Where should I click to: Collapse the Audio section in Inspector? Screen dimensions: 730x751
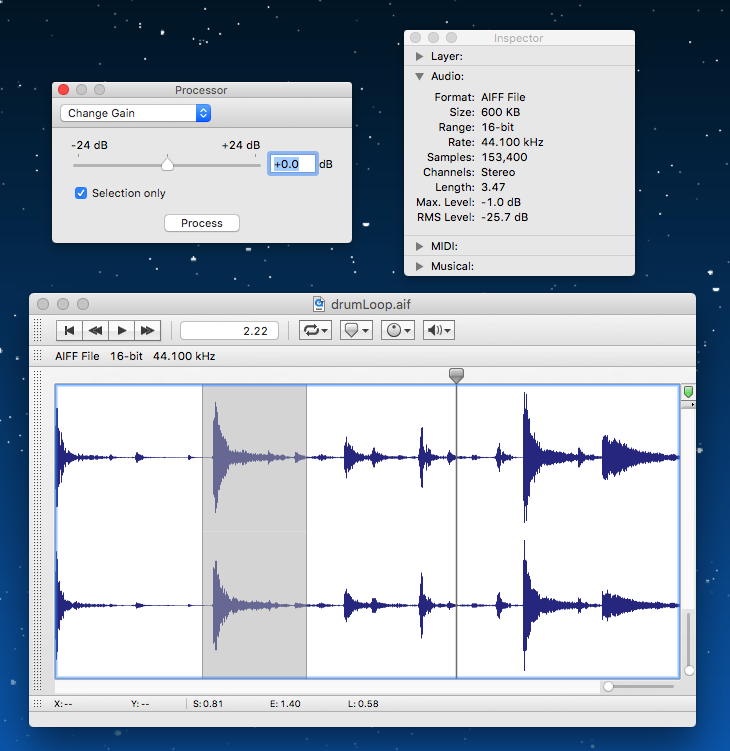coord(420,77)
